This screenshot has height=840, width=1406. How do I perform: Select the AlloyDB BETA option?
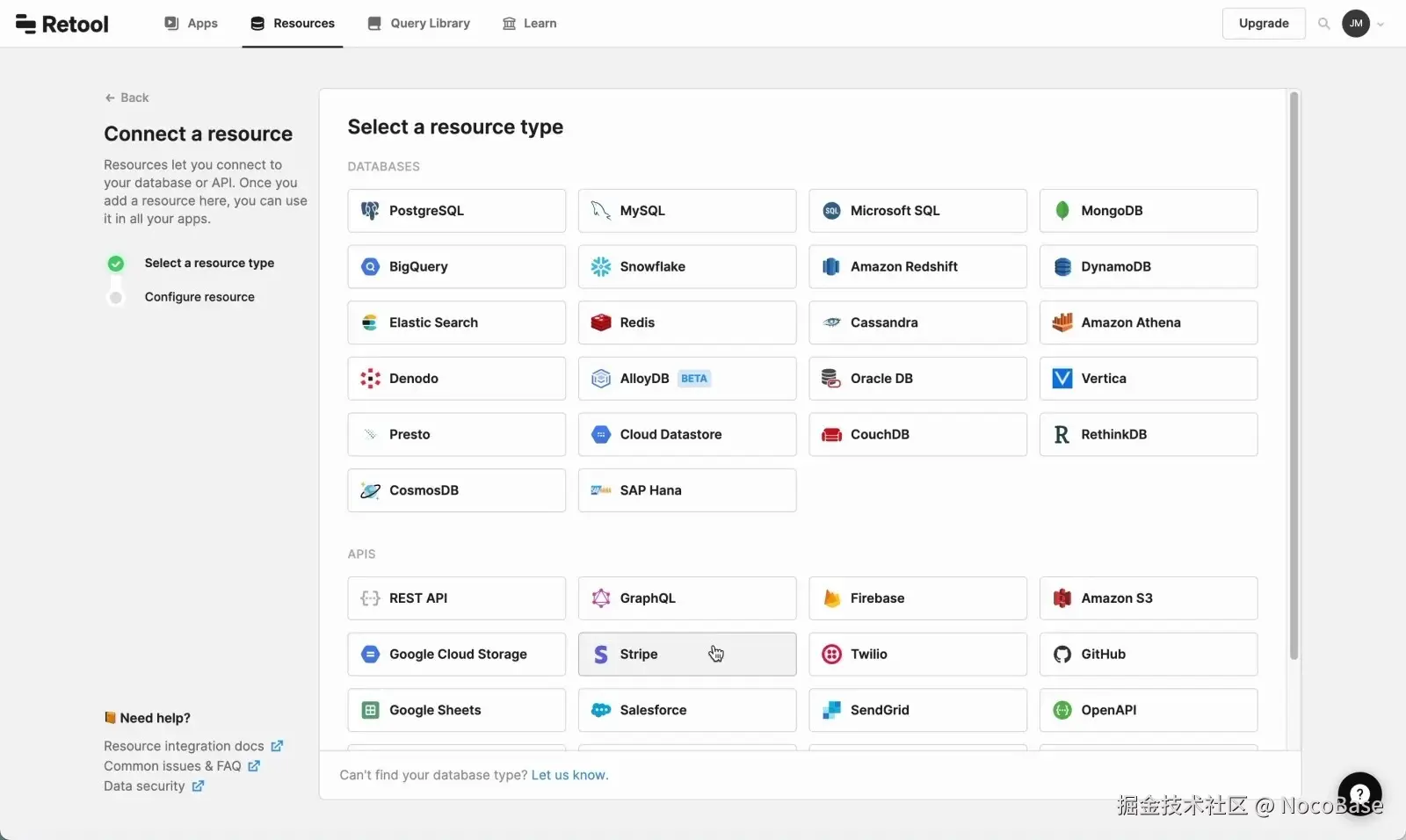click(x=687, y=378)
